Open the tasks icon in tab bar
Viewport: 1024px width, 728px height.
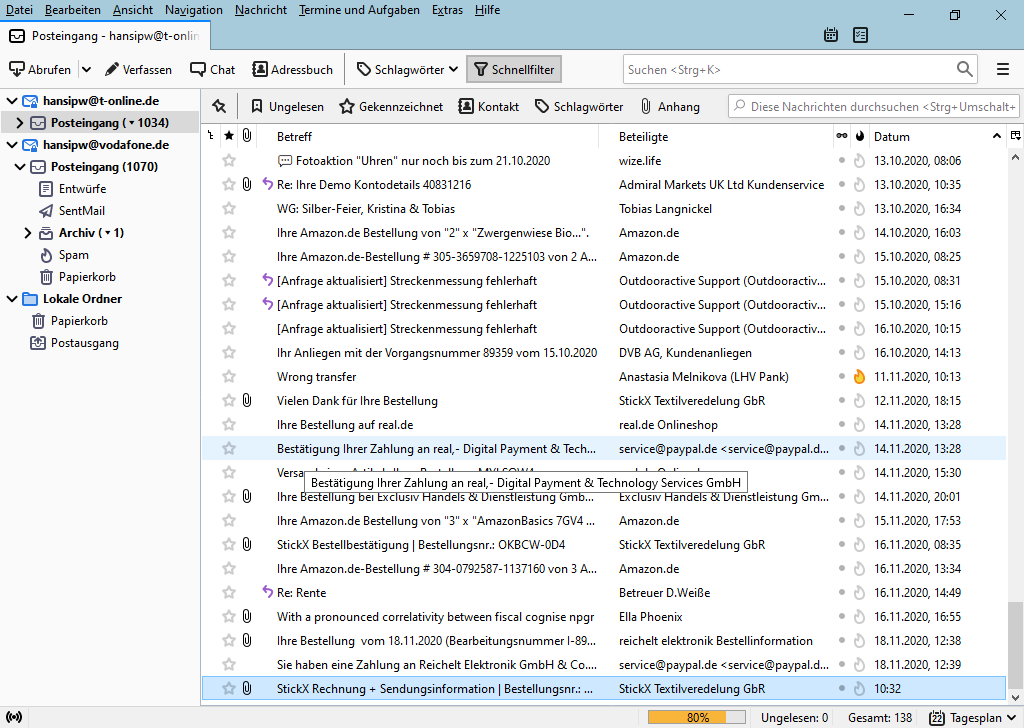coord(860,35)
